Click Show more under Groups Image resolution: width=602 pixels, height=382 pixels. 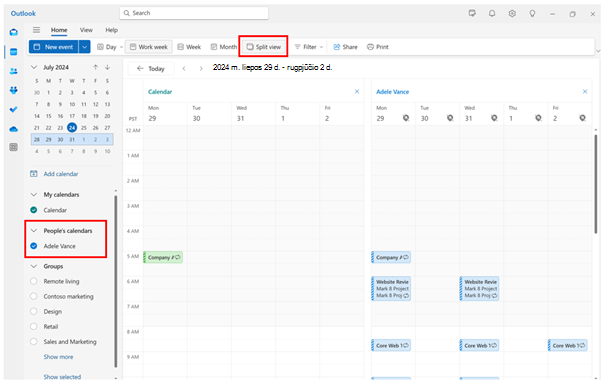point(58,357)
